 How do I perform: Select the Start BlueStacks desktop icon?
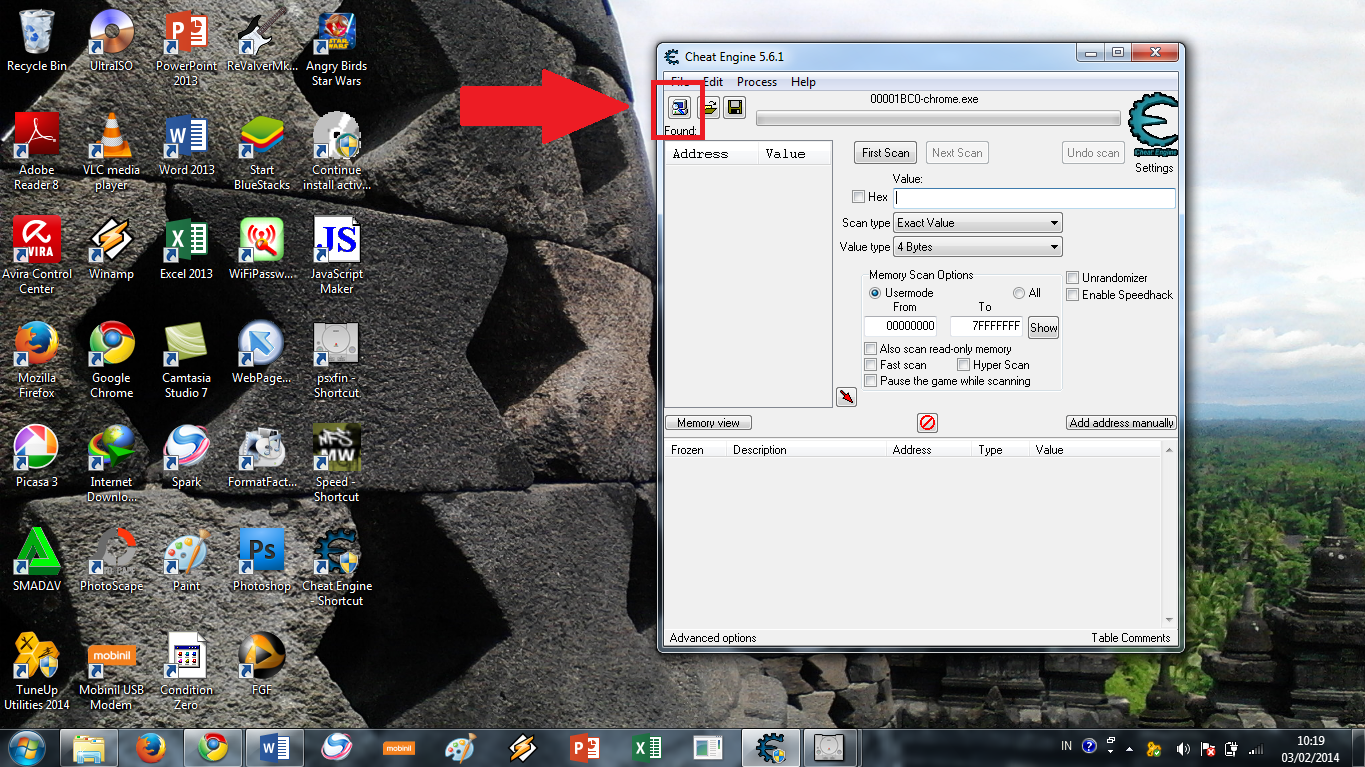(x=261, y=152)
